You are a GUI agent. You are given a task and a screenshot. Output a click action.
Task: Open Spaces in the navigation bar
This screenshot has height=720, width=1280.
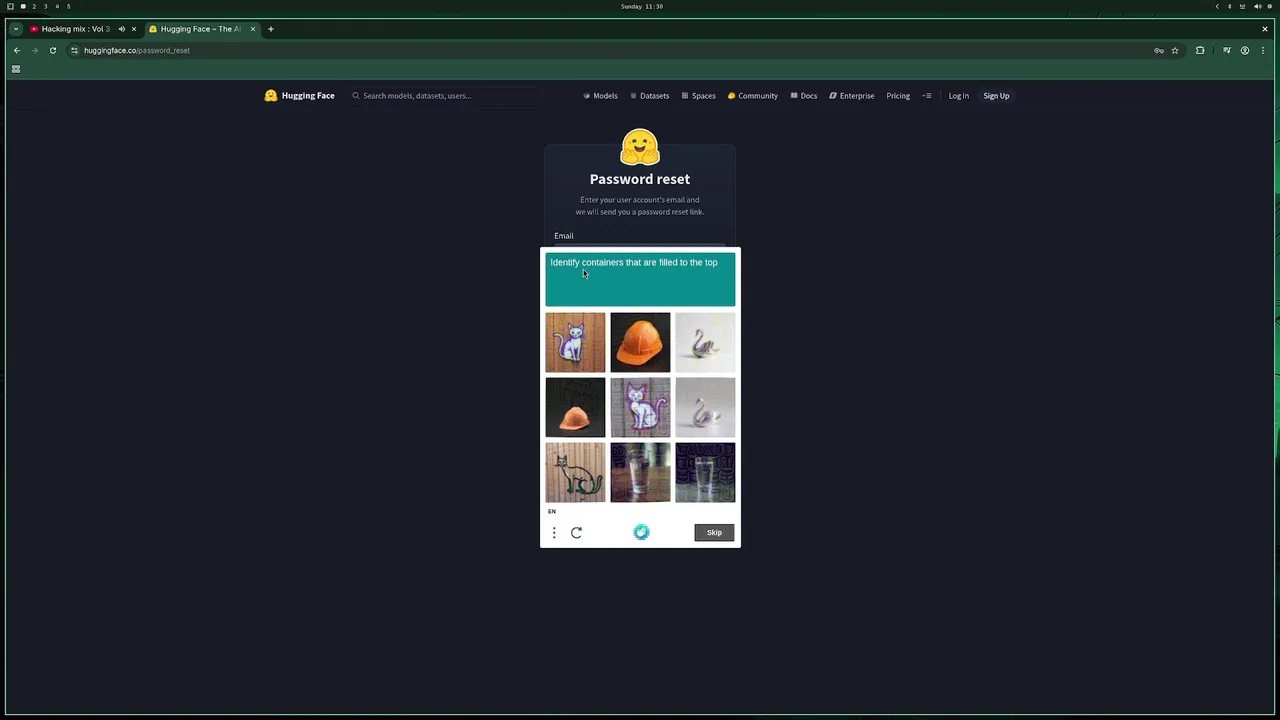(698, 96)
